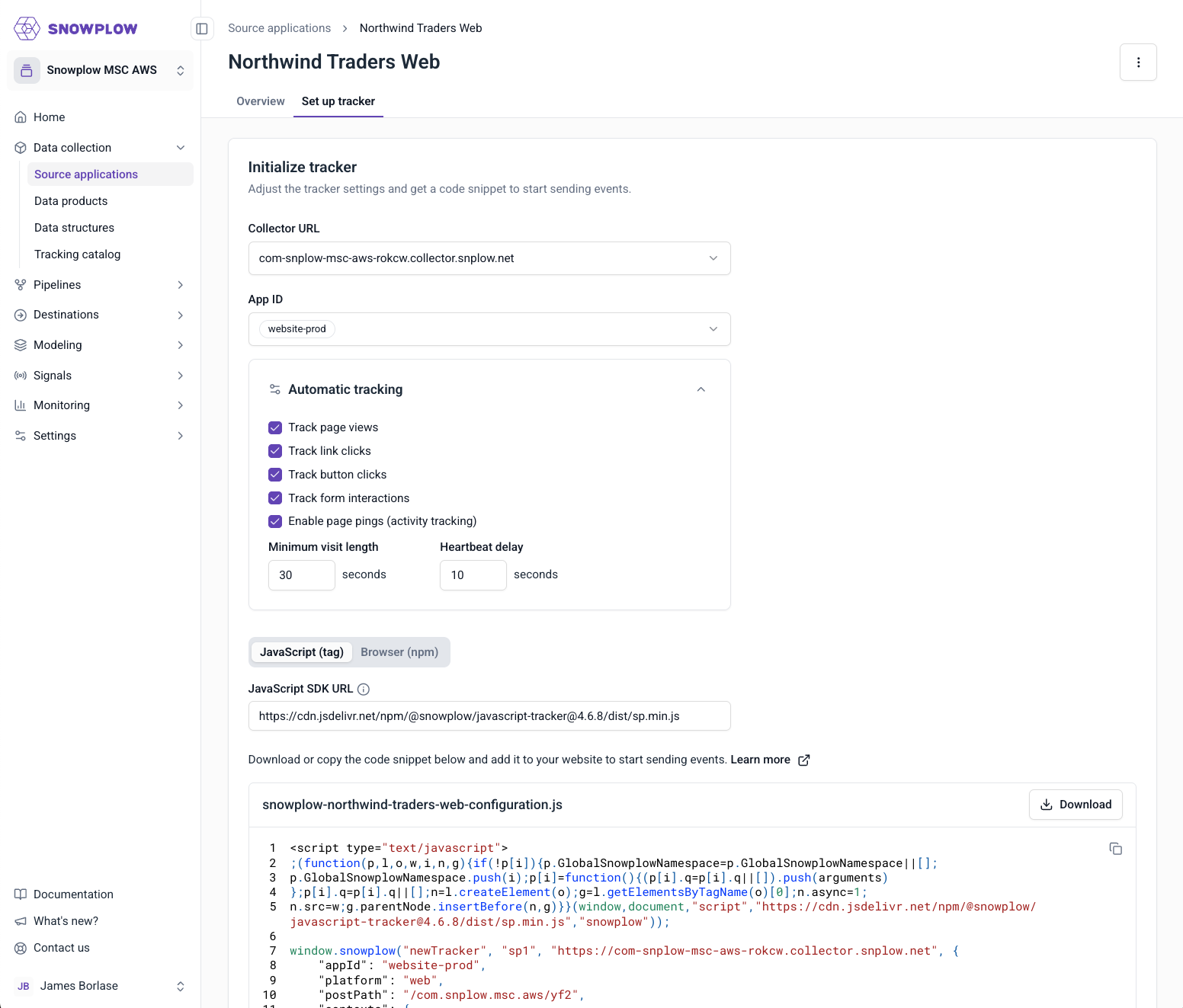Click the website-prod App ID tag
The height and width of the screenshot is (1008, 1183).
click(x=297, y=329)
